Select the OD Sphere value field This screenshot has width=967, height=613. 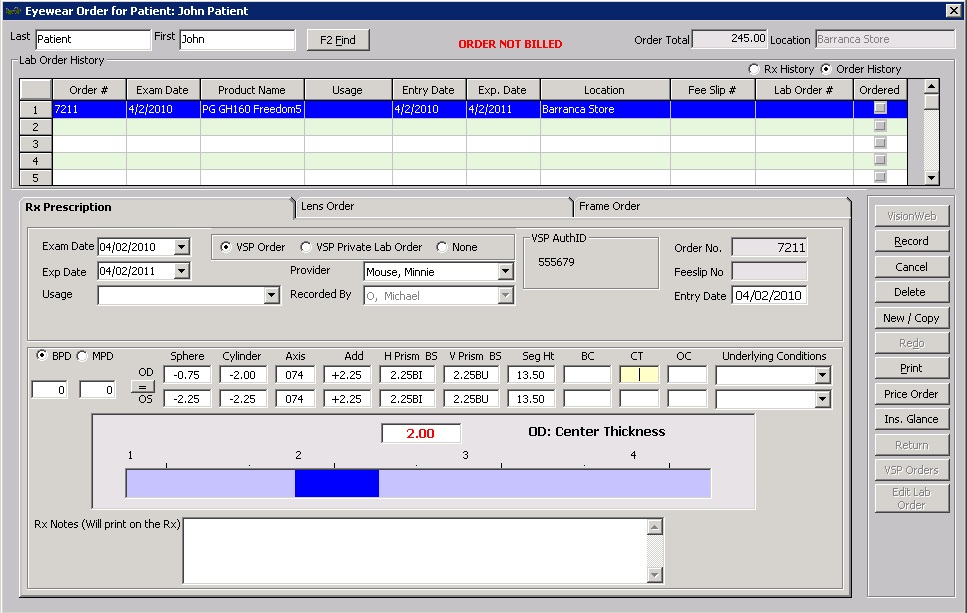(x=187, y=375)
